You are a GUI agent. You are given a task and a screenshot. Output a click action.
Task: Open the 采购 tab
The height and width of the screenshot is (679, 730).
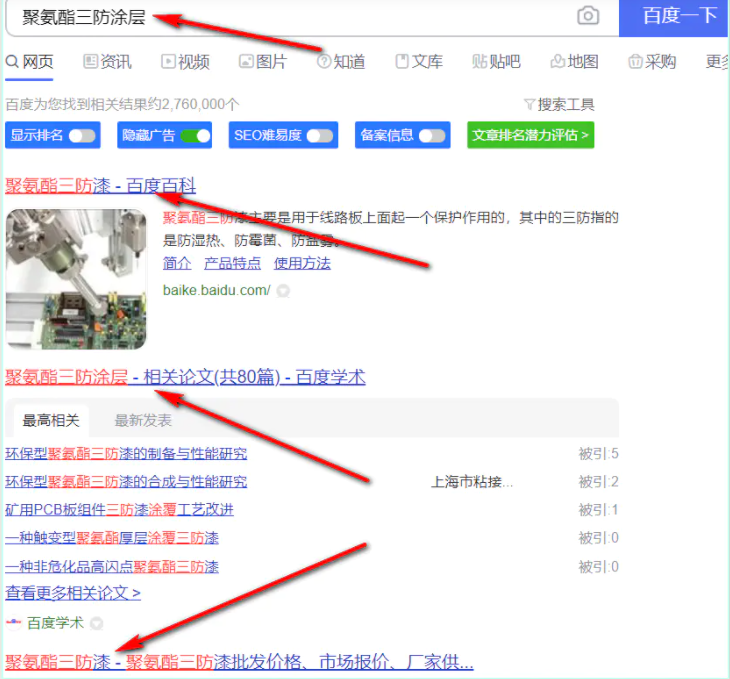[x=652, y=61]
